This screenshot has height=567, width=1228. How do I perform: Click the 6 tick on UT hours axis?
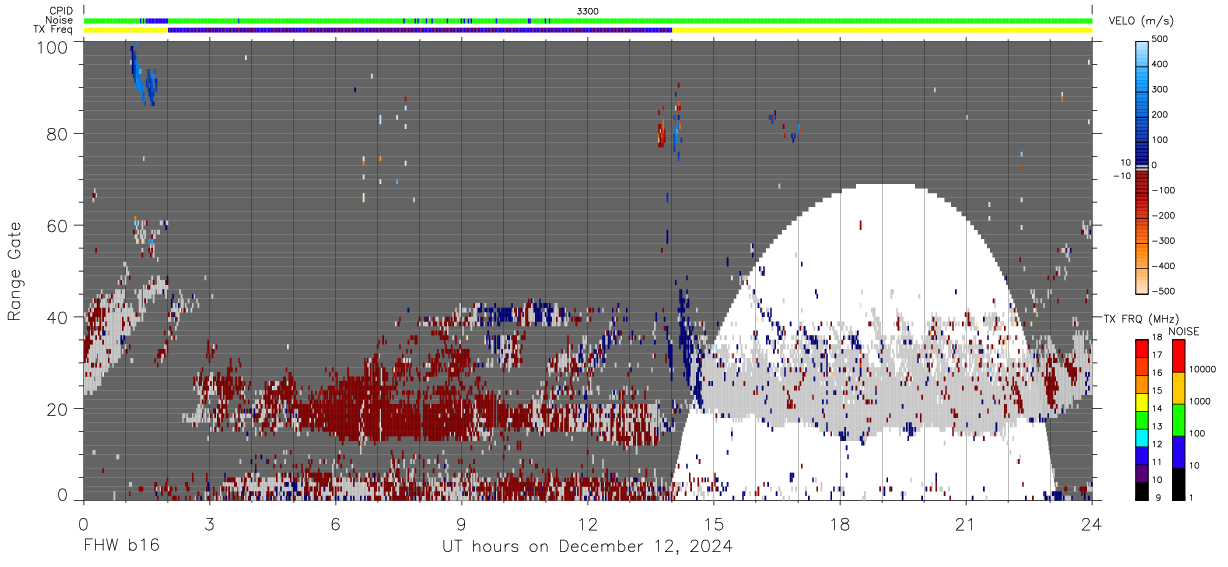[x=335, y=524]
